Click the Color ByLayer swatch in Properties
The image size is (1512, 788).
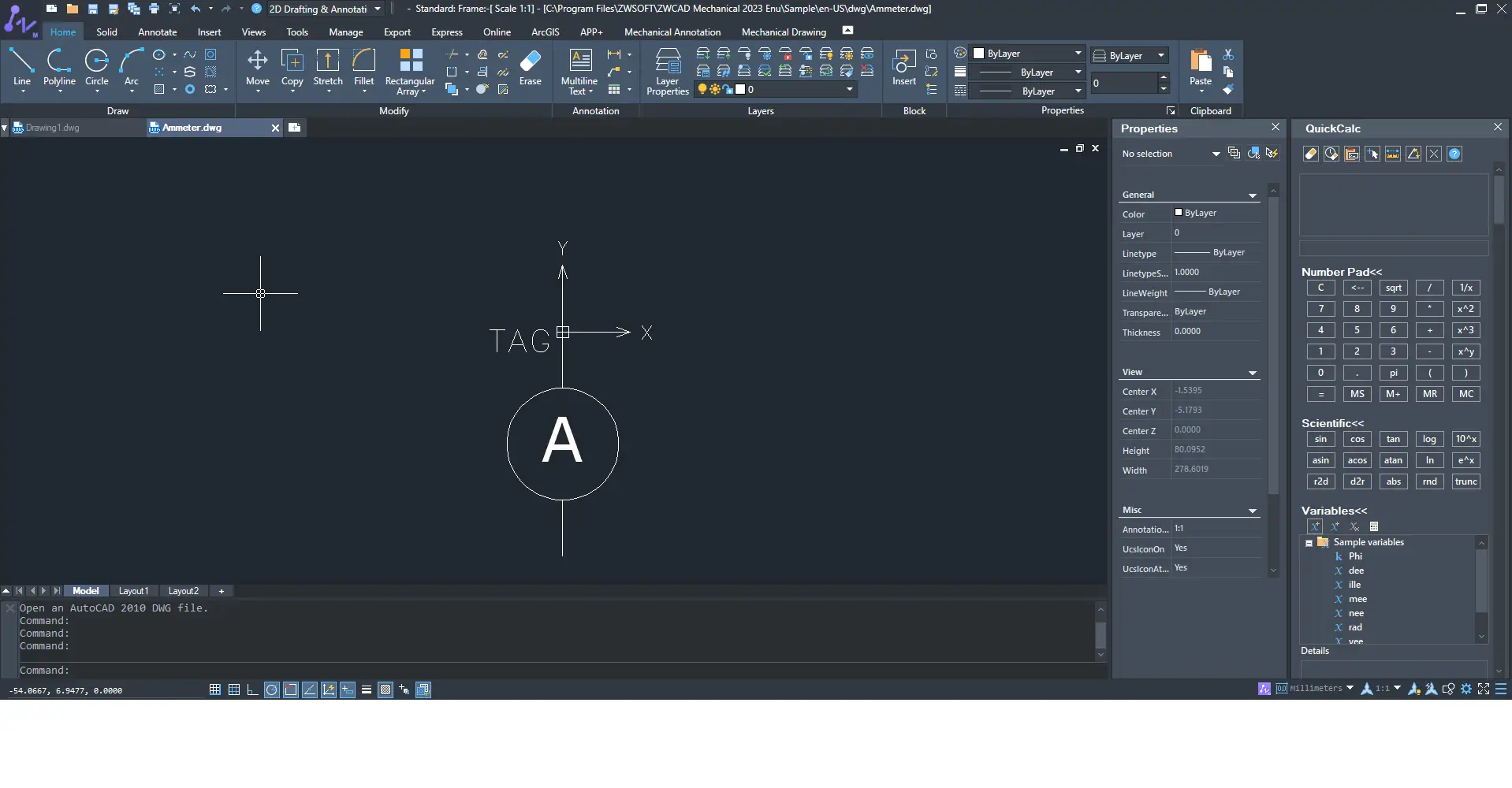(1179, 213)
